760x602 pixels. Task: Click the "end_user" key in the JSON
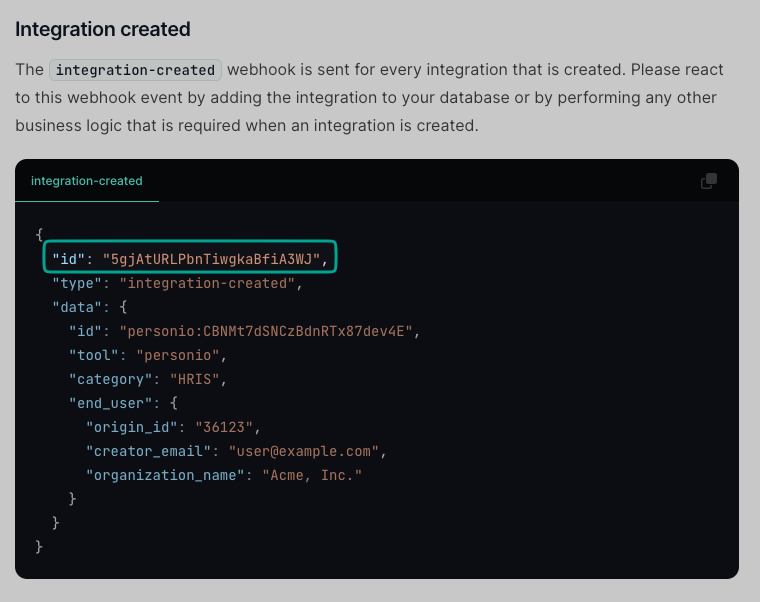tap(110, 403)
